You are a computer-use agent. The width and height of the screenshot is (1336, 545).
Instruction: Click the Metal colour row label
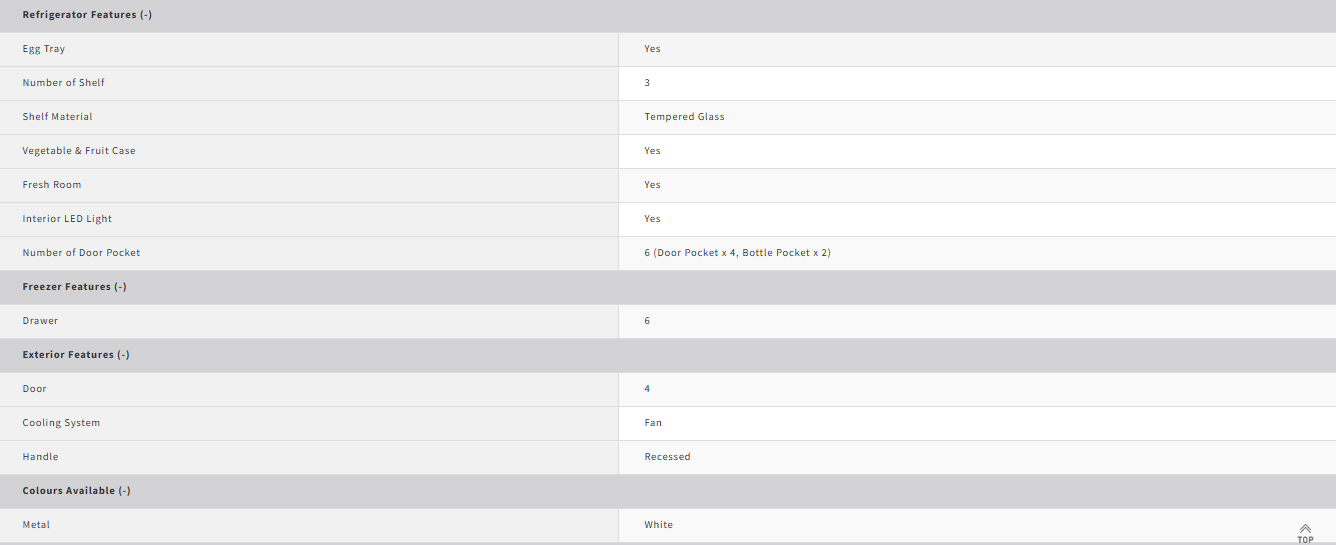tap(36, 525)
